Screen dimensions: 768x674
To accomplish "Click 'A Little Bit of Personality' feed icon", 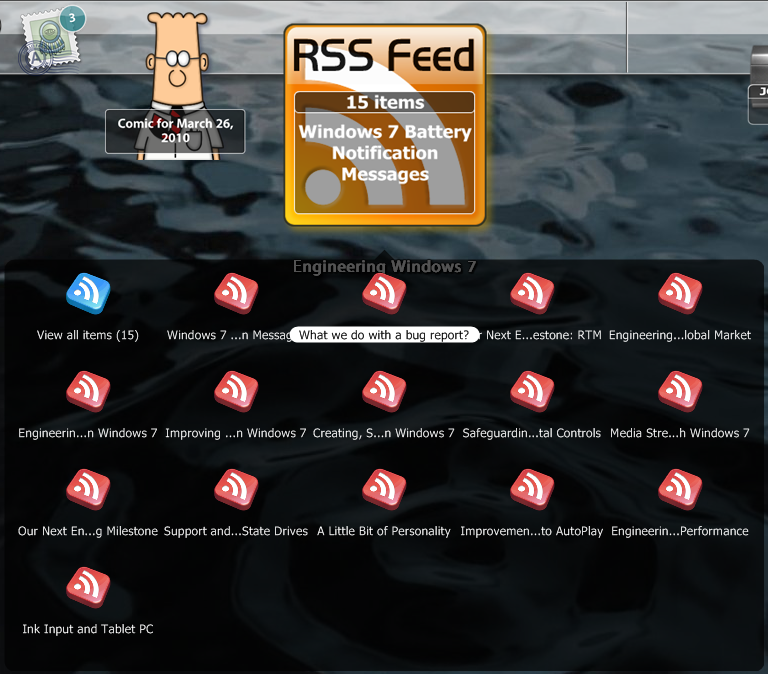I will 384,490.
